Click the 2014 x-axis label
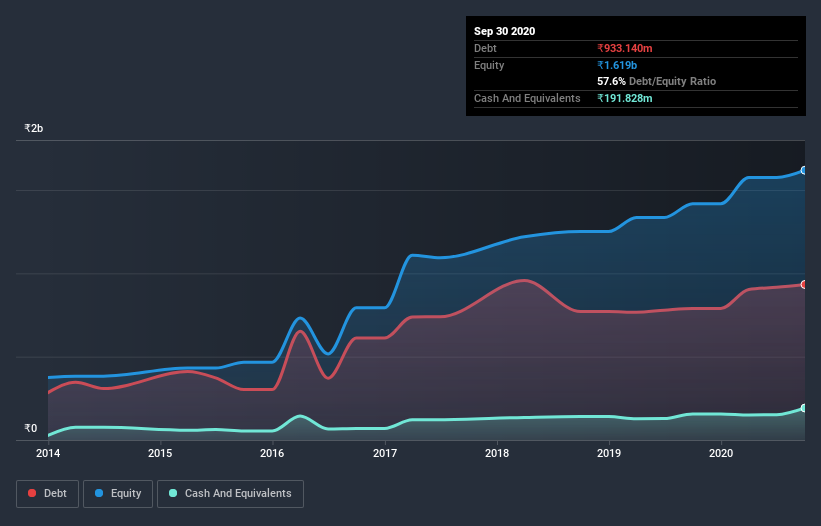Viewport: 821px width, 526px height. [48, 453]
